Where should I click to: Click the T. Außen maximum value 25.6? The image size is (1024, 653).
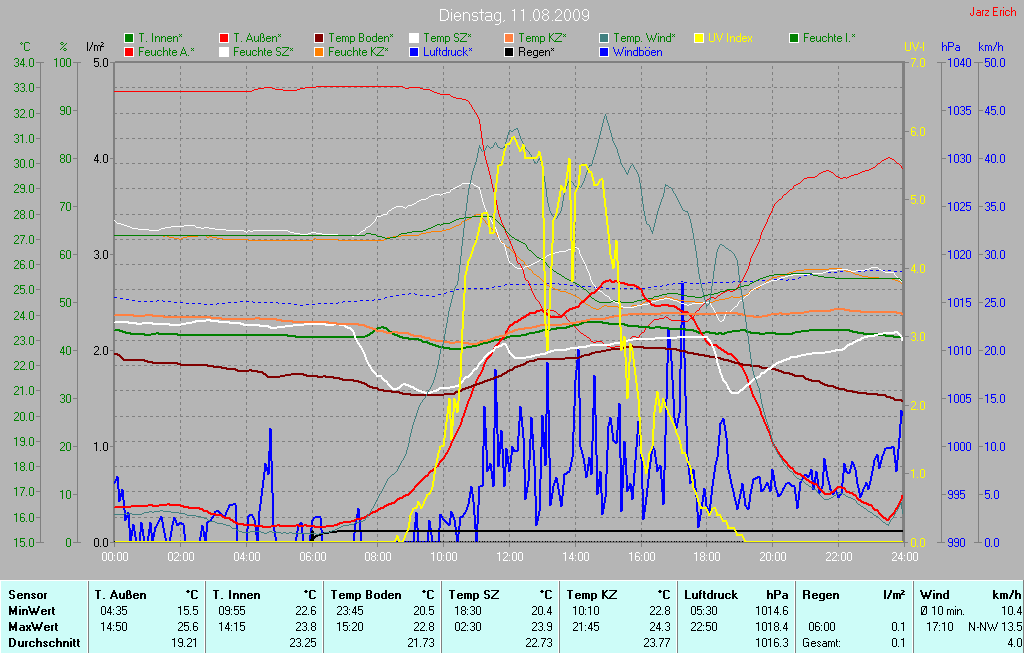188,627
